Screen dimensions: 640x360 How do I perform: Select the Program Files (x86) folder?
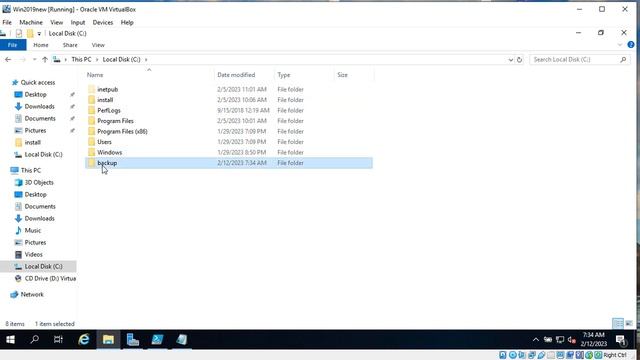pos(122,131)
